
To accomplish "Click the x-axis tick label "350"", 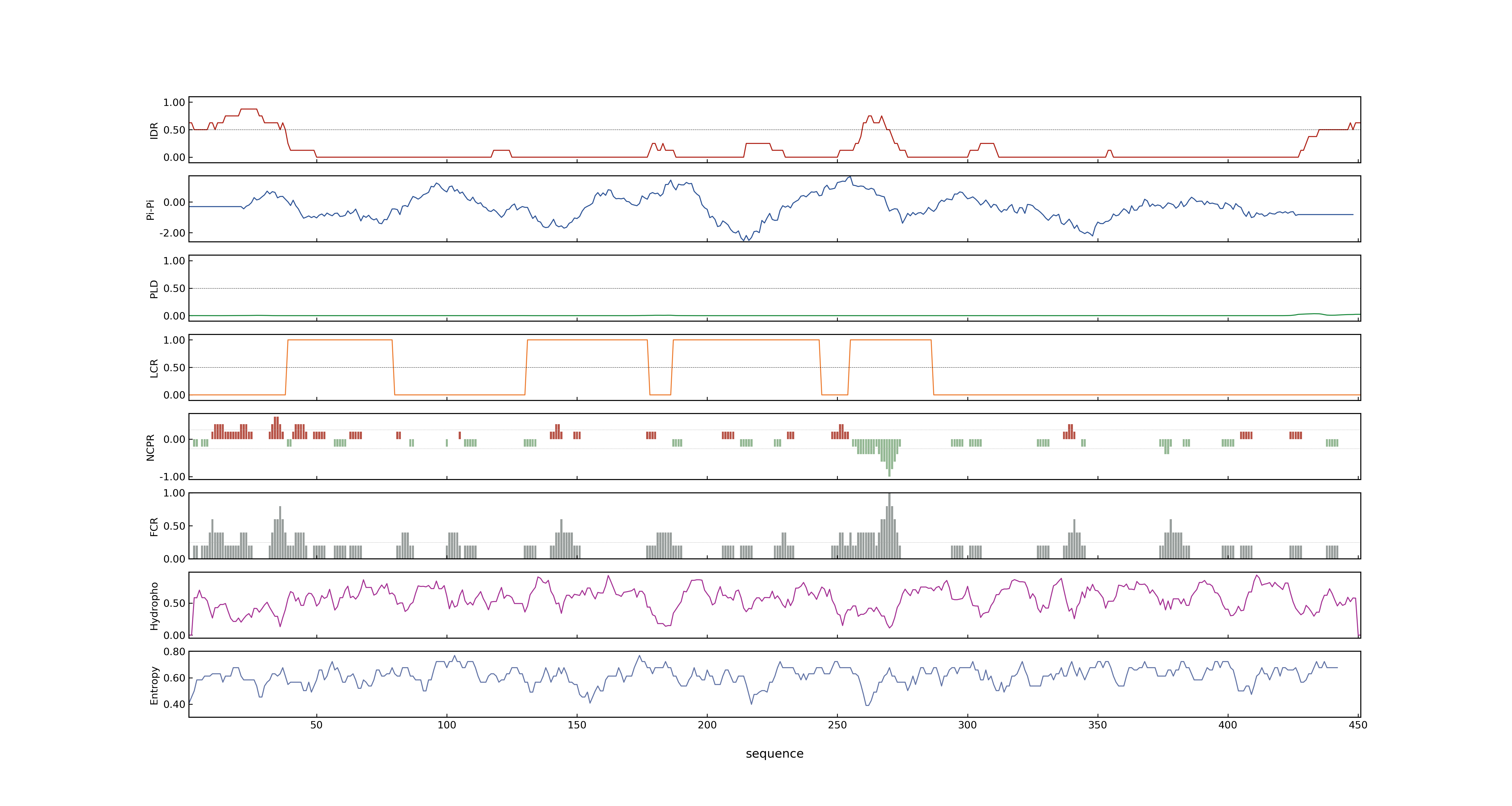I will [x=1098, y=725].
